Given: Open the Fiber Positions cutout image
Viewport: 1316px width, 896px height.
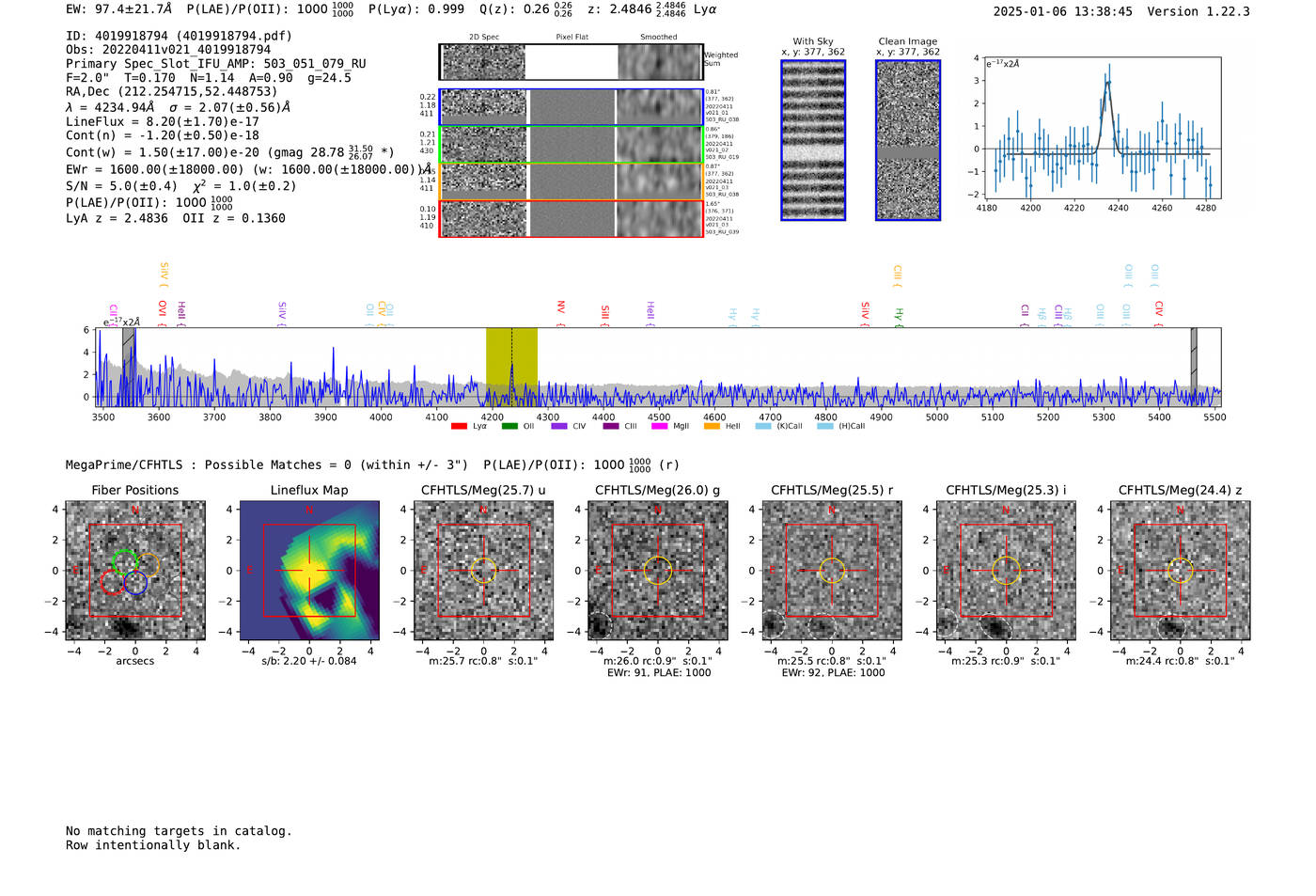Looking at the screenshot, I should coord(135,571).
